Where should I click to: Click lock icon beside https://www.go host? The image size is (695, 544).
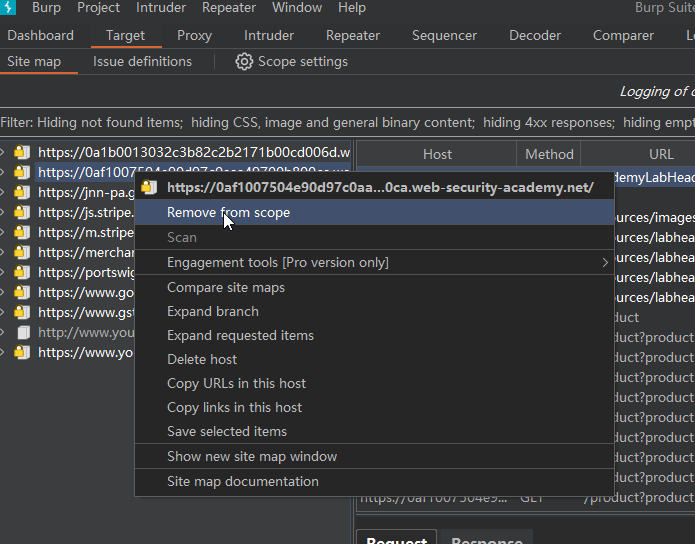pos(22,292)
